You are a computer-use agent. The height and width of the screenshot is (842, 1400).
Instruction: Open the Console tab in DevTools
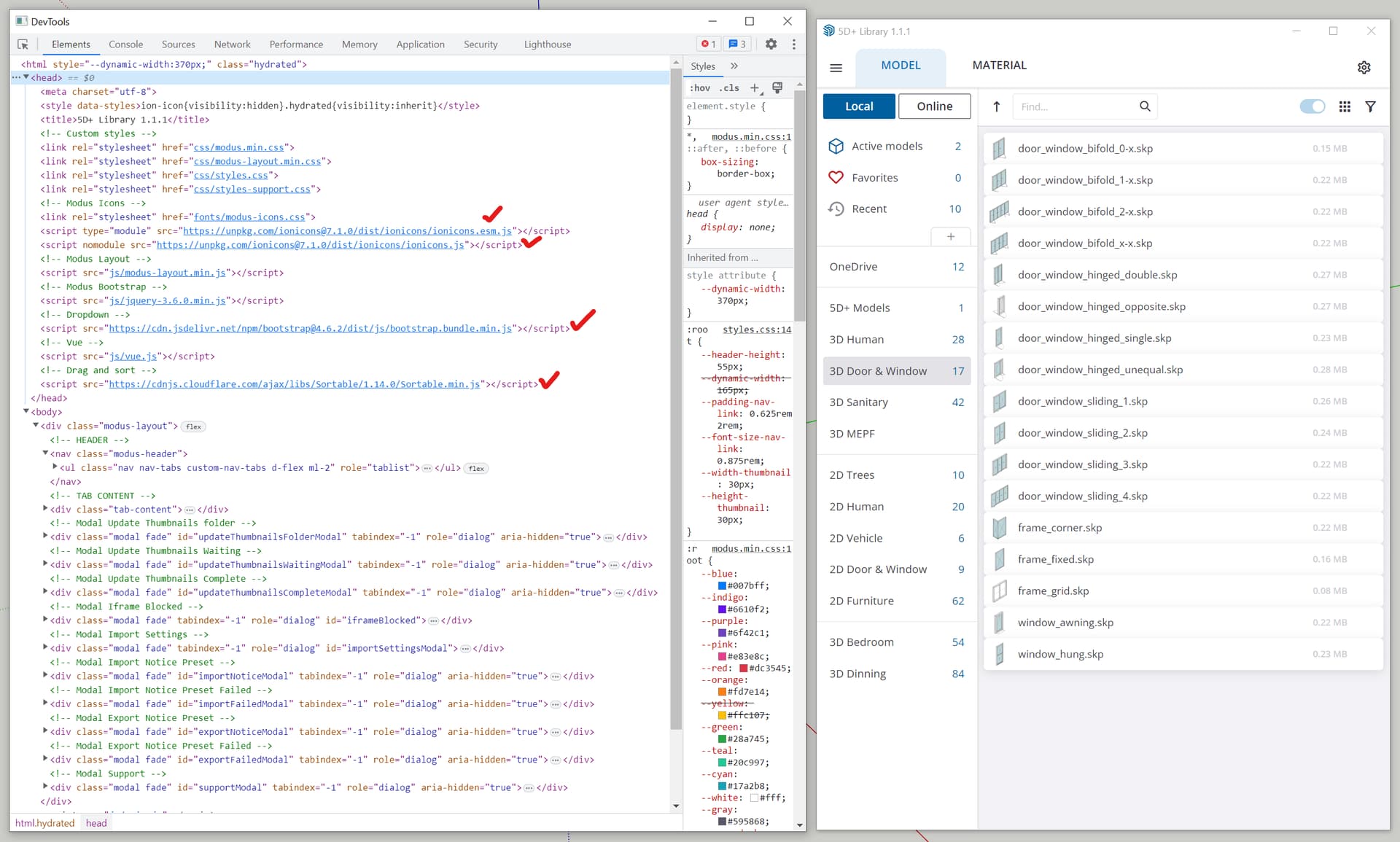coord(125,44)
